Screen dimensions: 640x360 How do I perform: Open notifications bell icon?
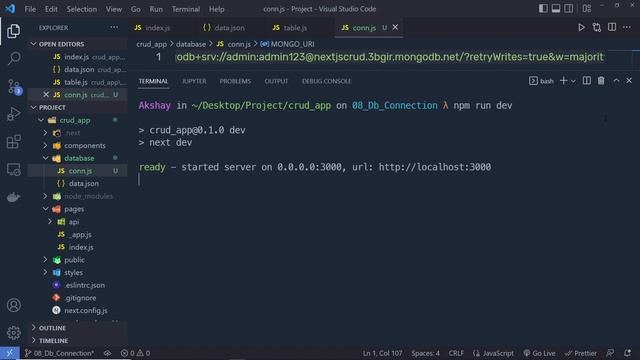(x=627, y=353)
